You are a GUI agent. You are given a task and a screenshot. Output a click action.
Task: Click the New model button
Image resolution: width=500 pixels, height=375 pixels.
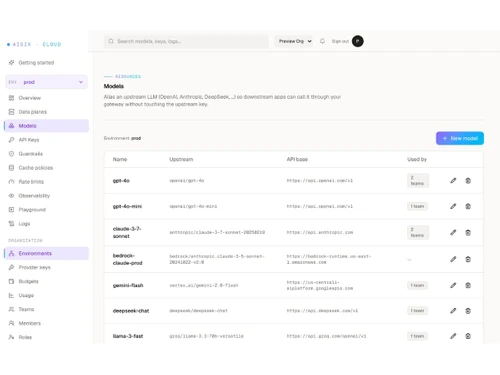(460, 138)
